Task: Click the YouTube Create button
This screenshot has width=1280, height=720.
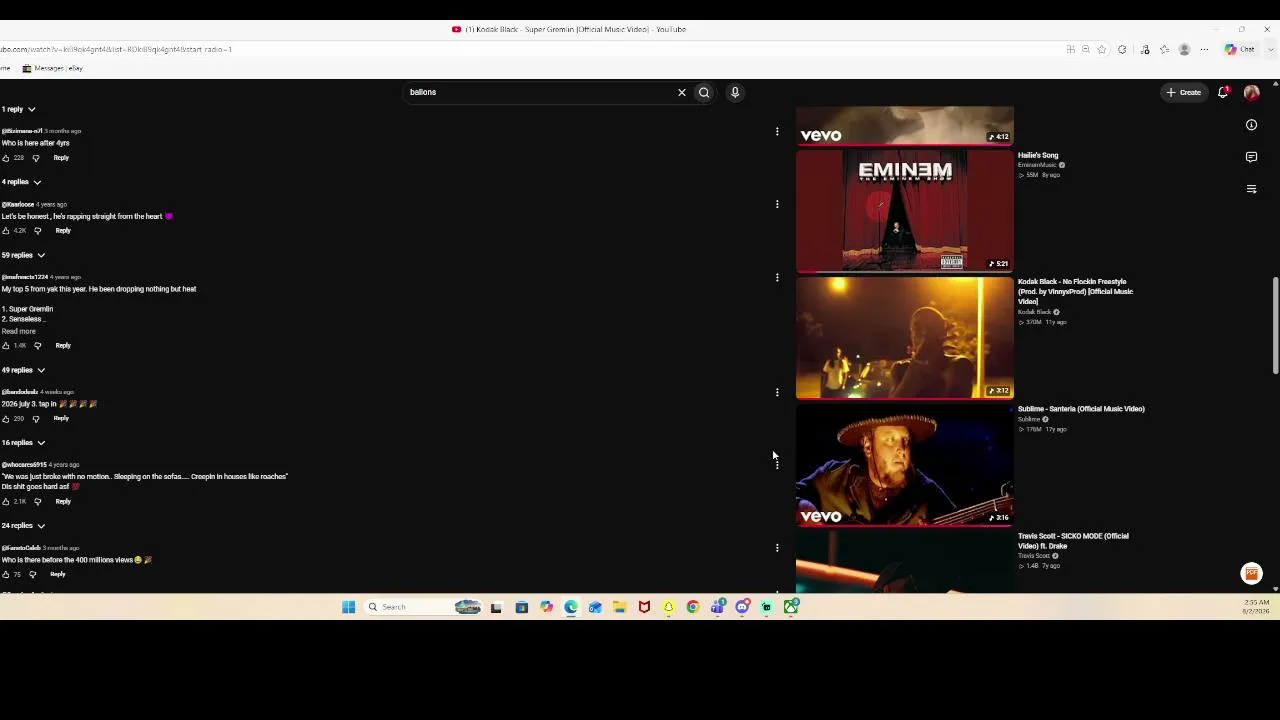Action: click(1184, 92)
